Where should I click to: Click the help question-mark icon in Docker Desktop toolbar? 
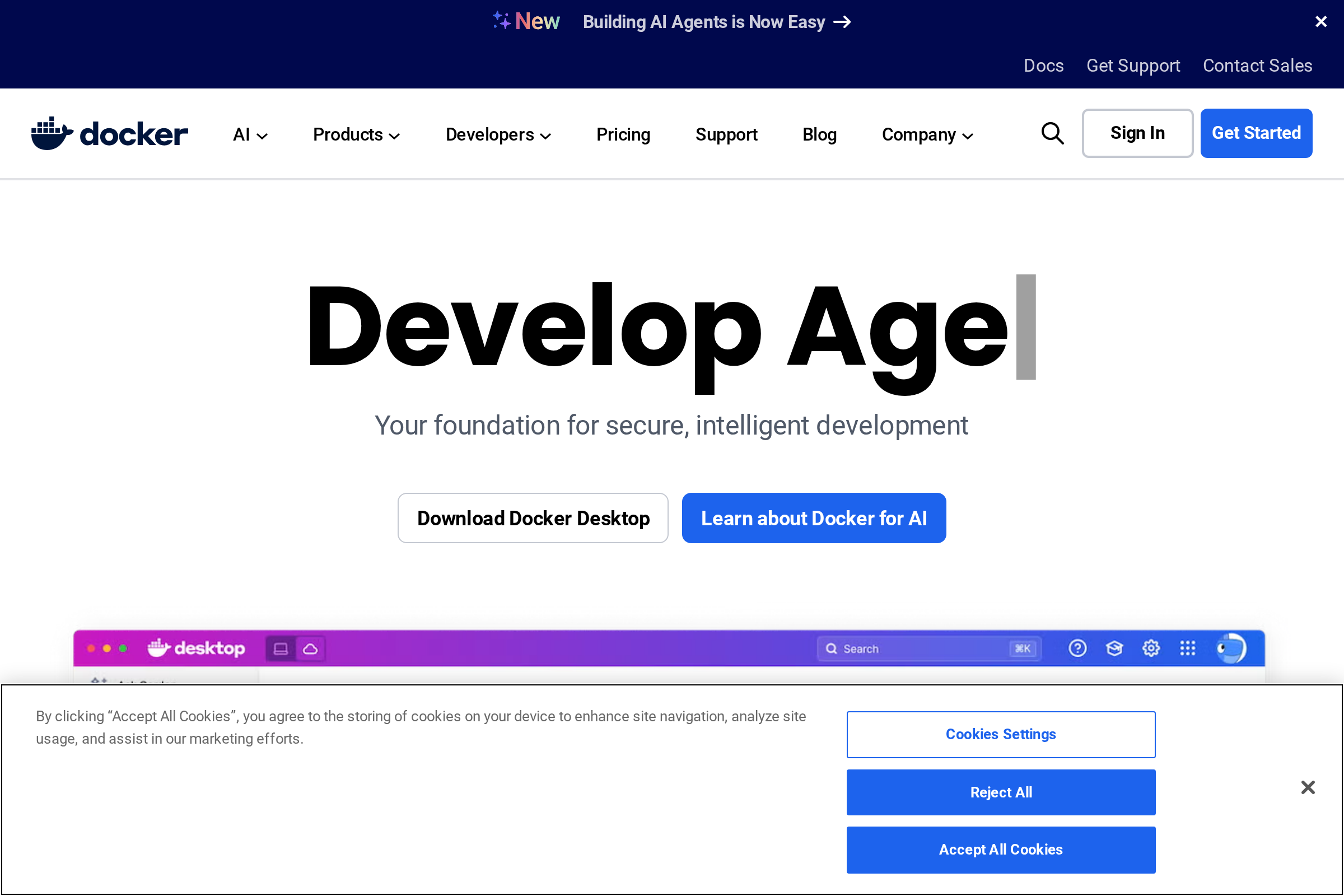tap(1077, 648)
